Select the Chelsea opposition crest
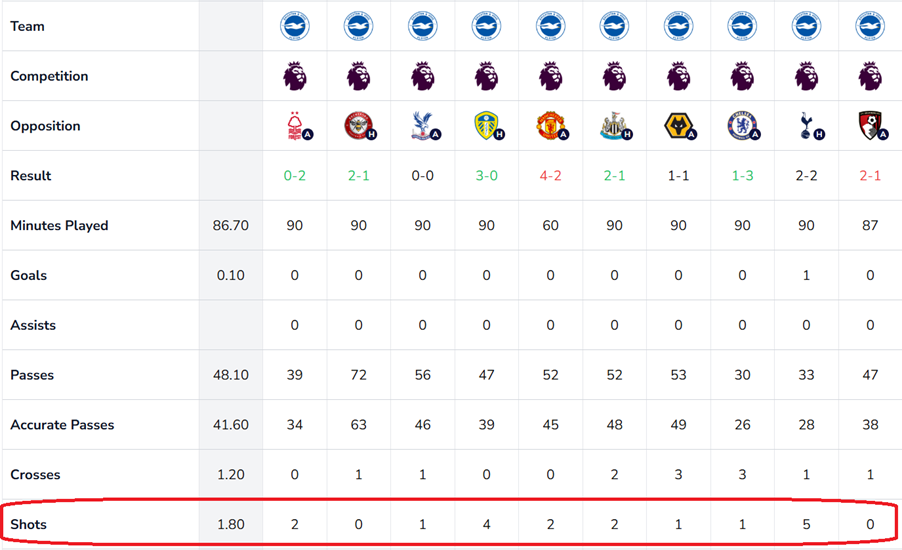Viewport: 902px width, 550px height. pyautogui.click(x=742, y=126)
